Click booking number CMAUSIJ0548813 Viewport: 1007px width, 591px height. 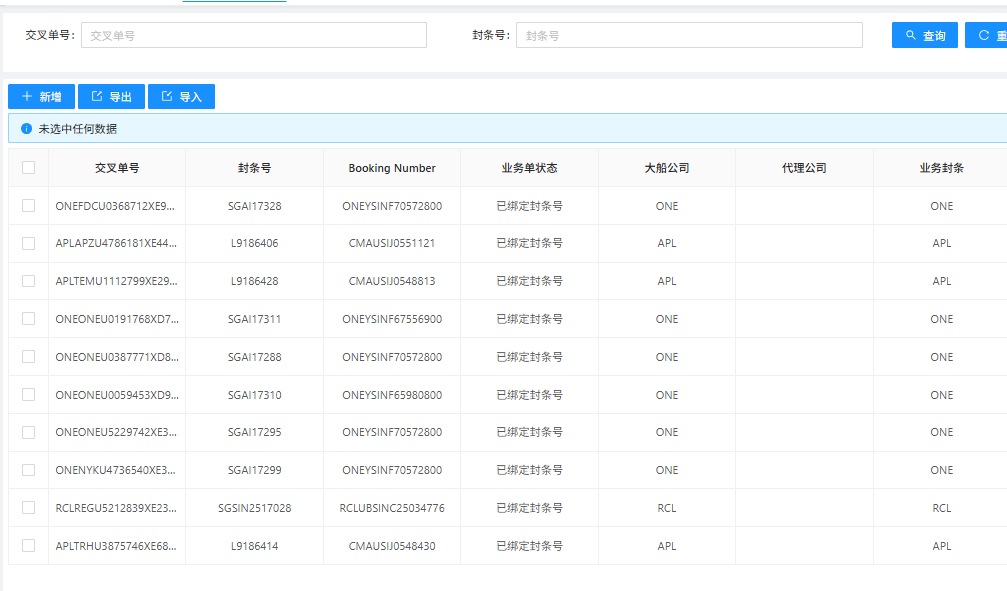pos(392,281)
